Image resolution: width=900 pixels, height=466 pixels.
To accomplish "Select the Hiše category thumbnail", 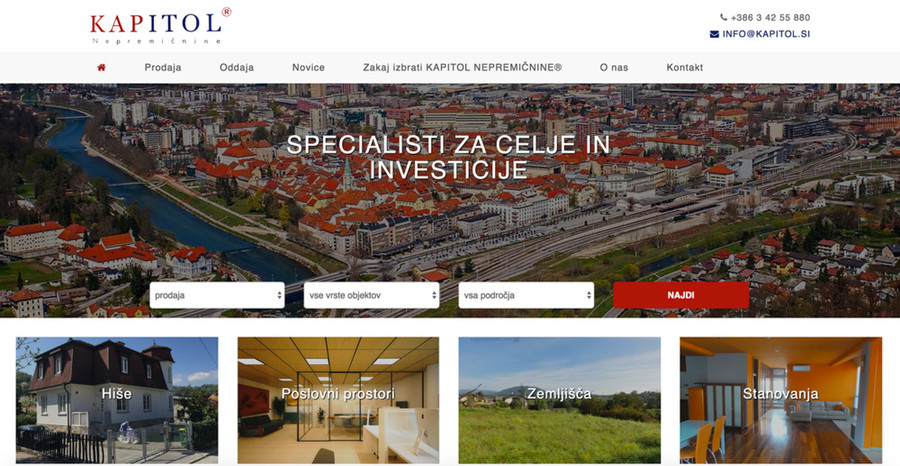I will point(117,400).
